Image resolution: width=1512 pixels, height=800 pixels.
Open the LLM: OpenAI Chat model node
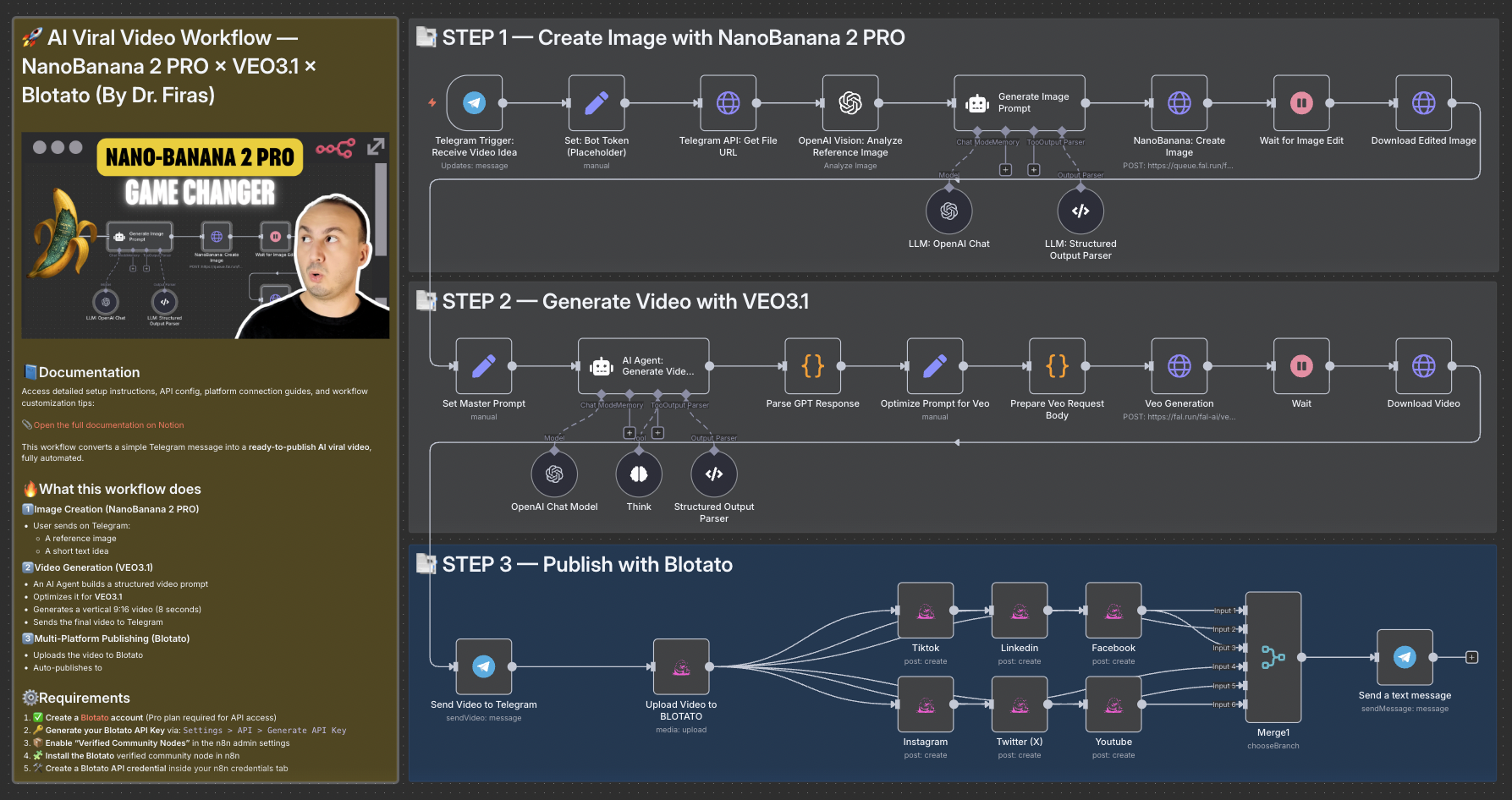[x=950, y=211]
